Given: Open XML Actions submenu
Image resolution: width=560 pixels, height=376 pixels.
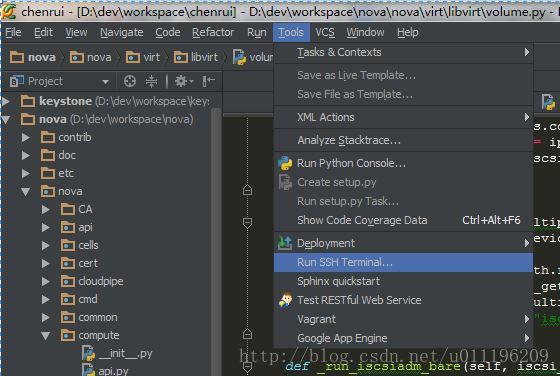Looking at the screenshot, I should [x=403, y=117].
